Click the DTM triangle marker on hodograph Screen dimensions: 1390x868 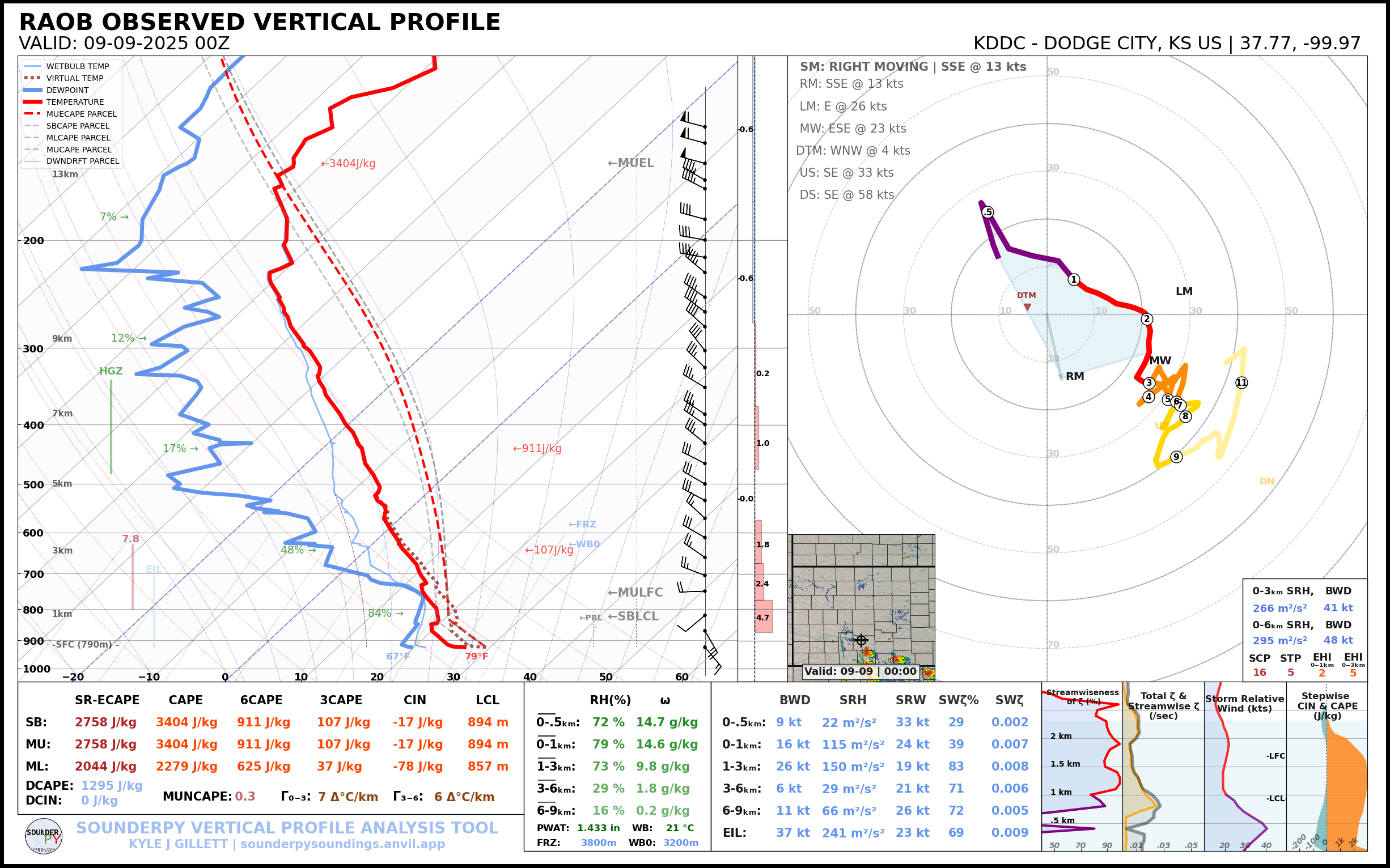(x=1027, y=307)
